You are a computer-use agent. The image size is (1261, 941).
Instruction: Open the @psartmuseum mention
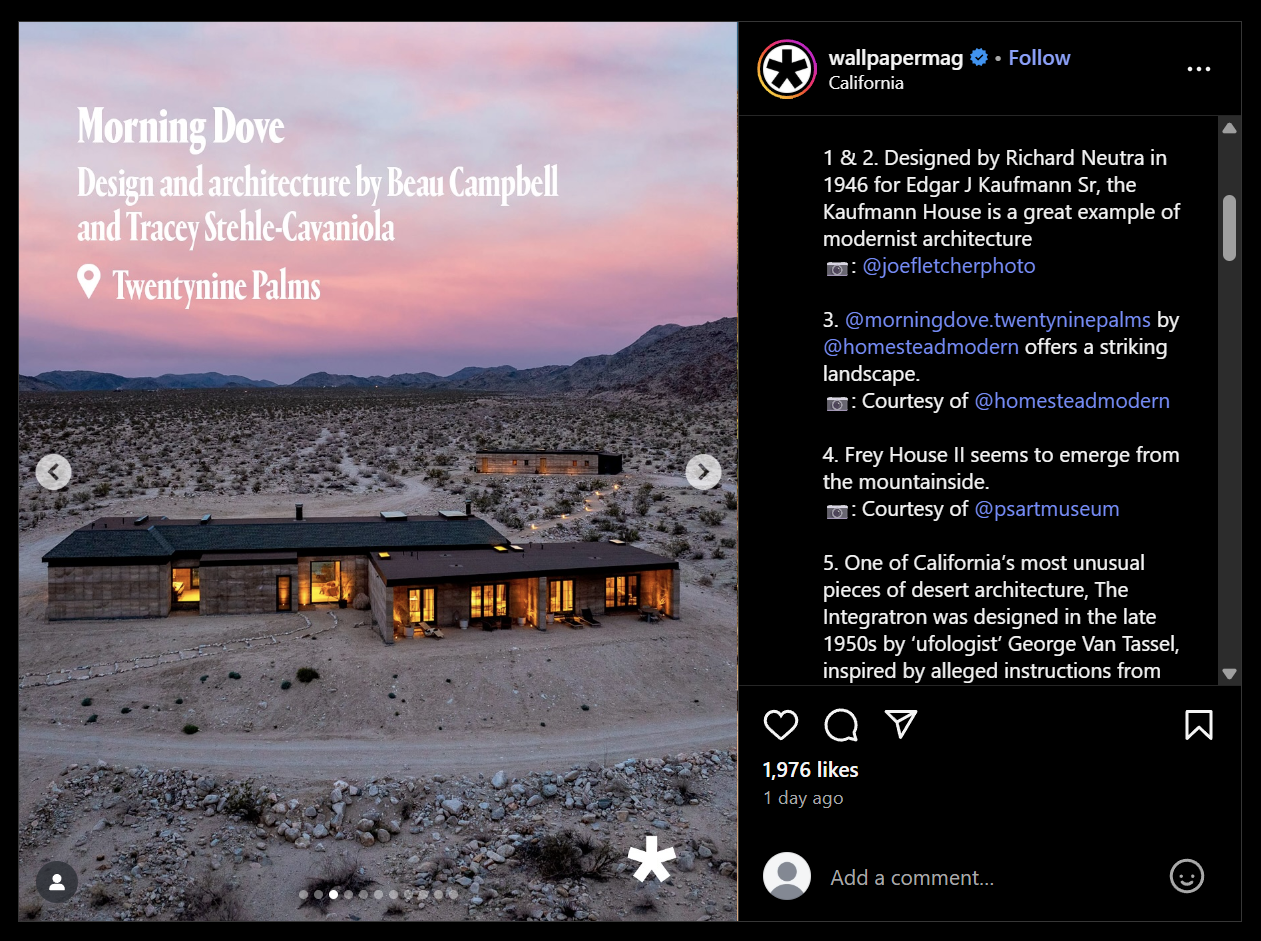pos(1047,509)
